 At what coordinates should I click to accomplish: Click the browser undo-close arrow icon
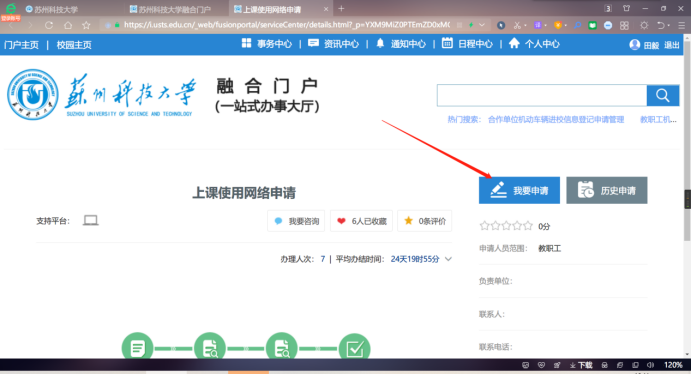tap(661, 26)
